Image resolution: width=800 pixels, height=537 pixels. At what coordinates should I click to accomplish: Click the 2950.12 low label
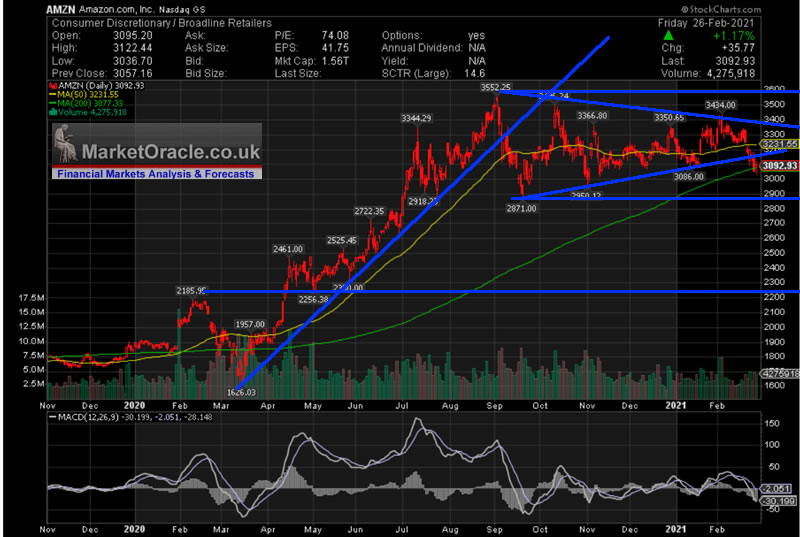click(x=587, y=196)
